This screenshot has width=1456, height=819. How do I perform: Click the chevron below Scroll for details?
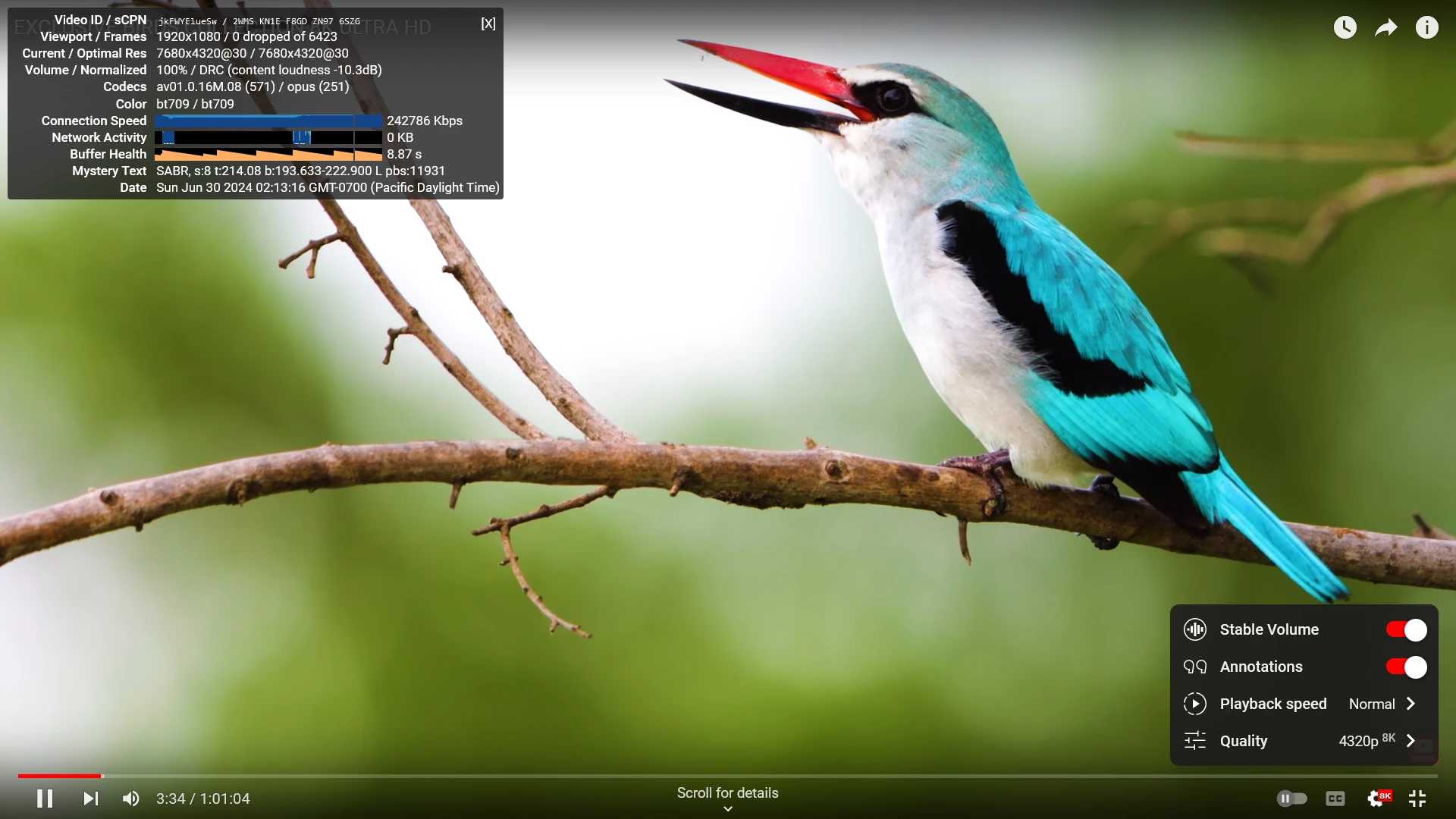pyautogui.click(x=728, y=809)
